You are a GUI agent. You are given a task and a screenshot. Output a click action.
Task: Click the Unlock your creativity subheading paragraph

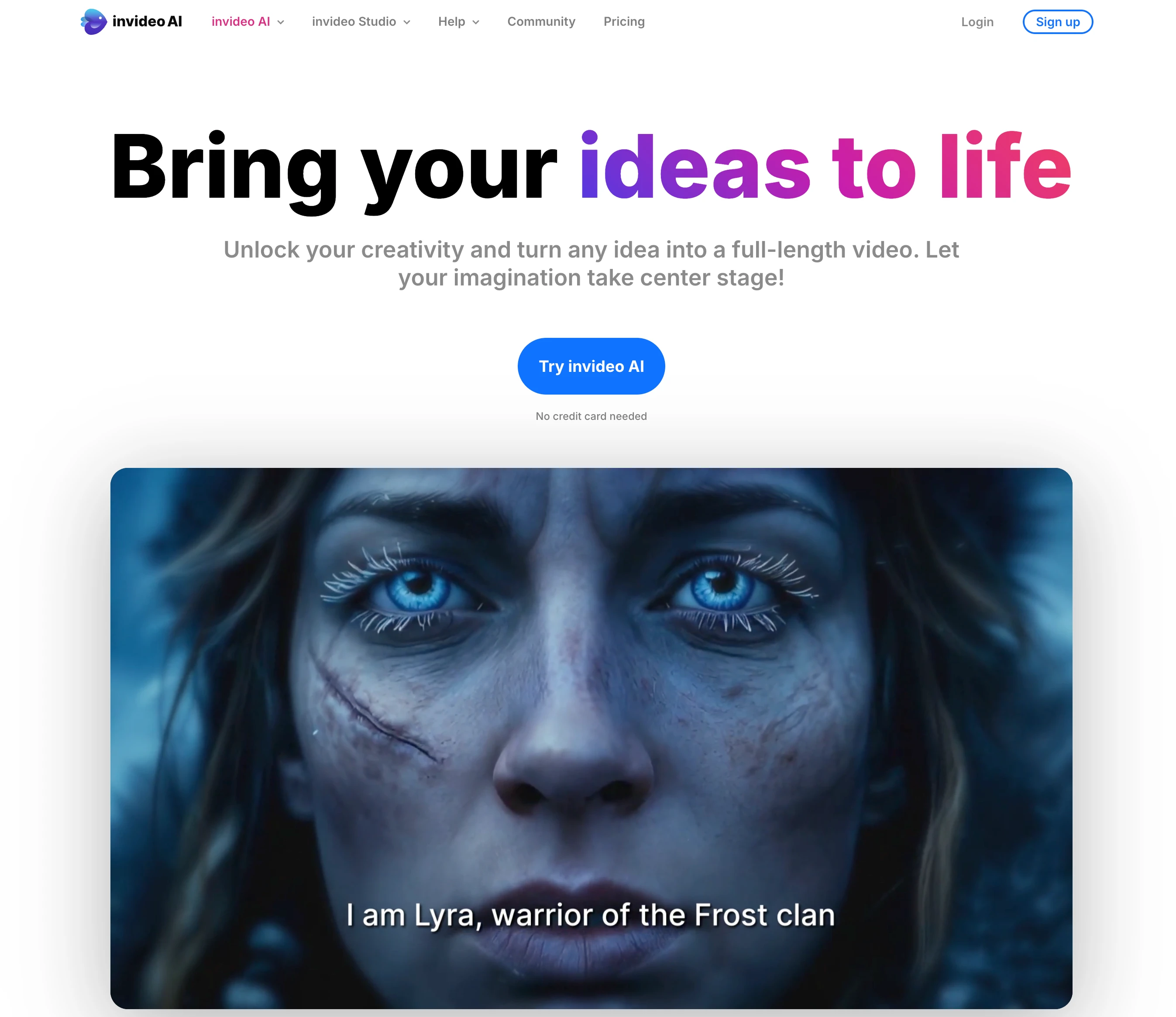(x=591, y=263)
